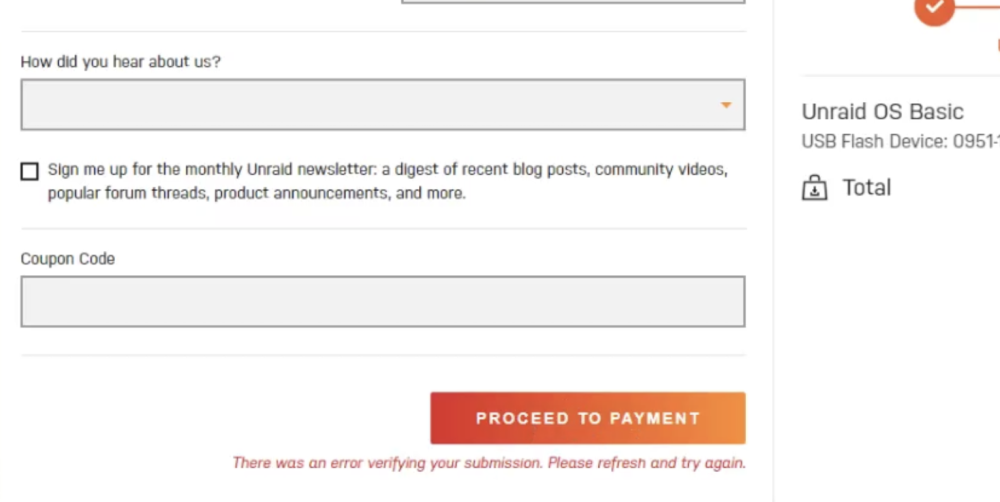Select the "Unraid OS Basic" product title

[882, 112]
